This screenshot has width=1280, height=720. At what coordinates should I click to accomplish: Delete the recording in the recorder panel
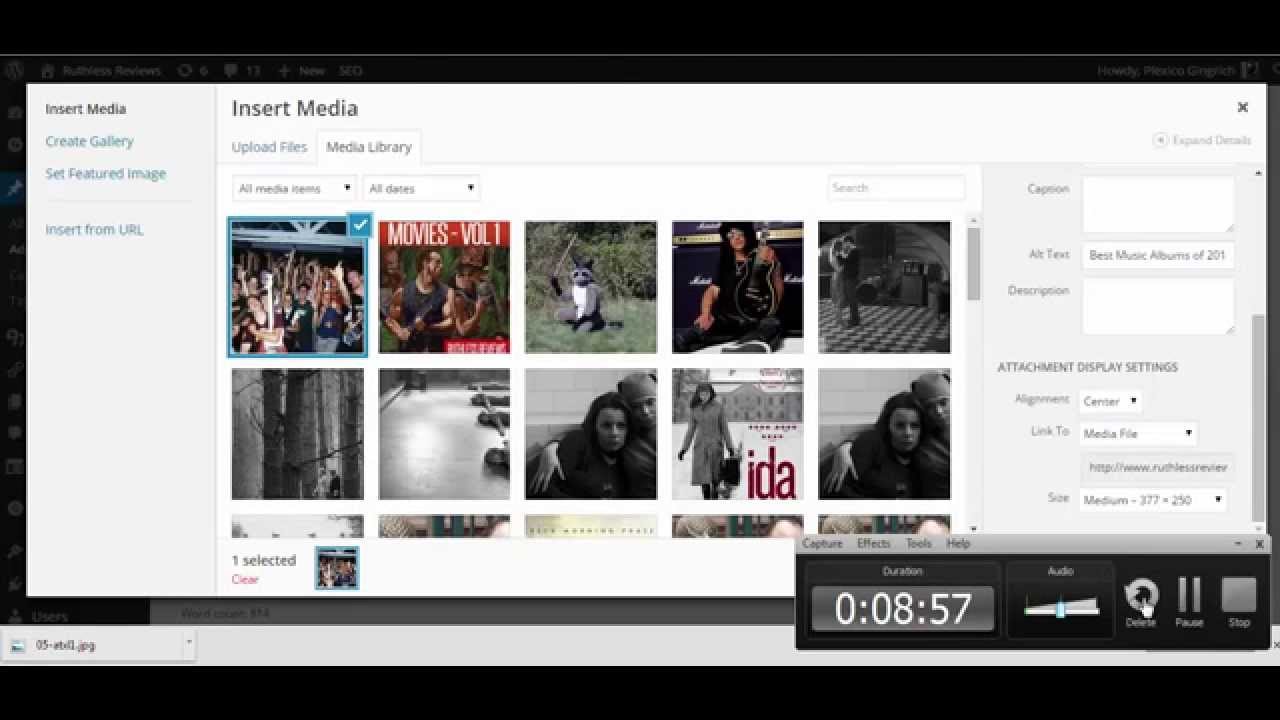[x=1141, y=602]
